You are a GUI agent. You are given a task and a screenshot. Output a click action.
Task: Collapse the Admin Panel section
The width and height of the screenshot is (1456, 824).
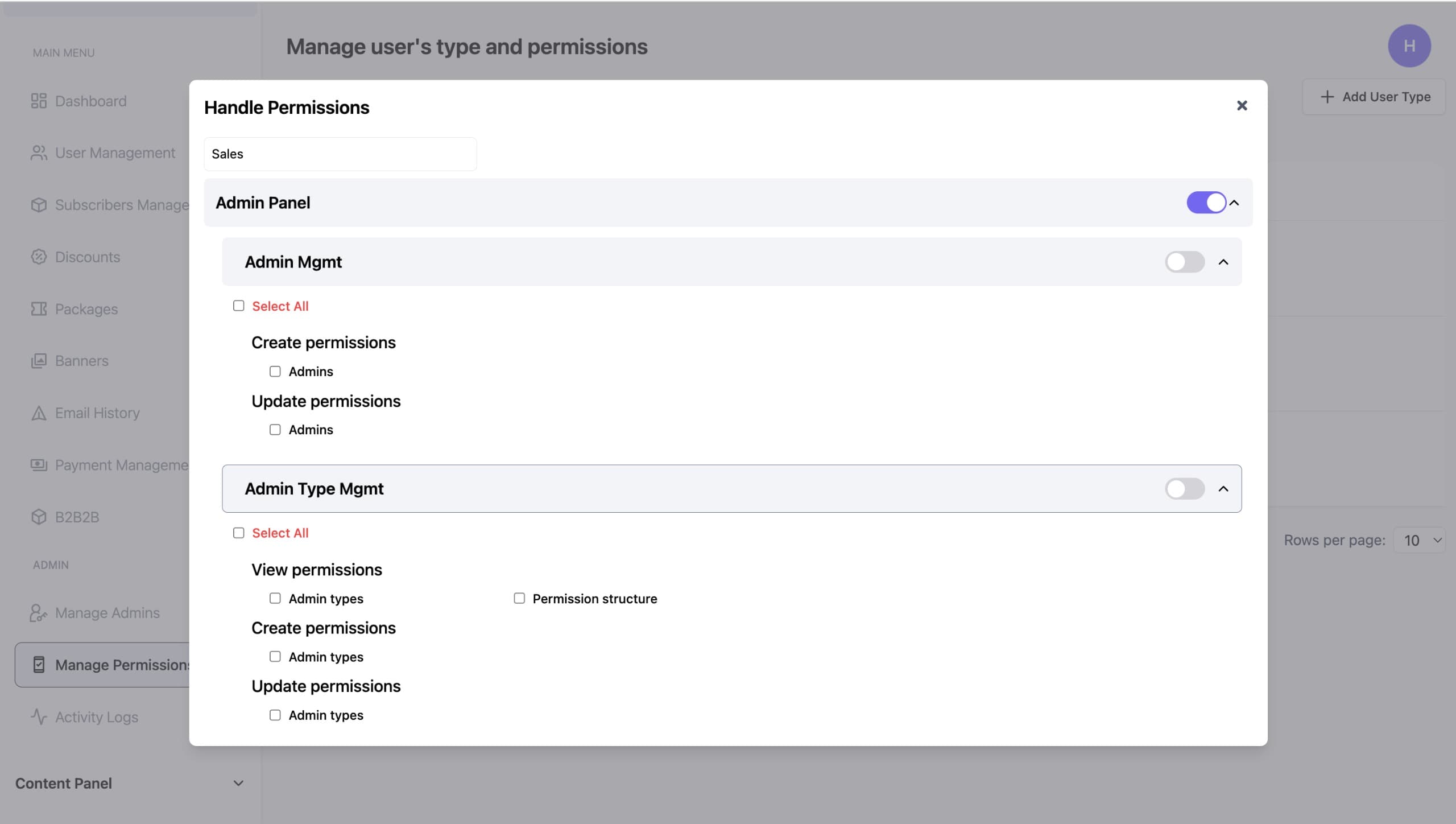[x=1235, y=202]
